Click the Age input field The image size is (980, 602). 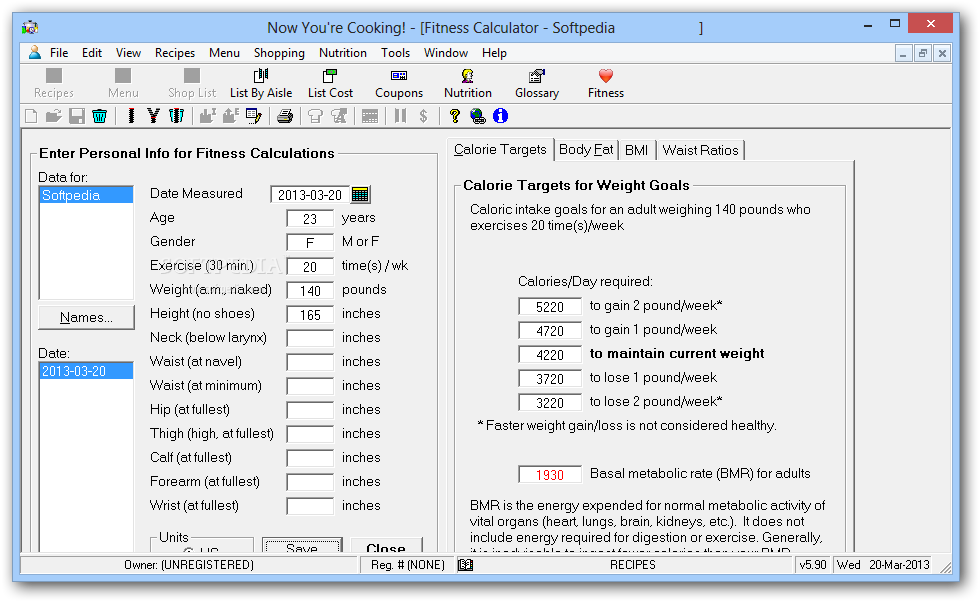pyautogui.click(x=310, y=219)
